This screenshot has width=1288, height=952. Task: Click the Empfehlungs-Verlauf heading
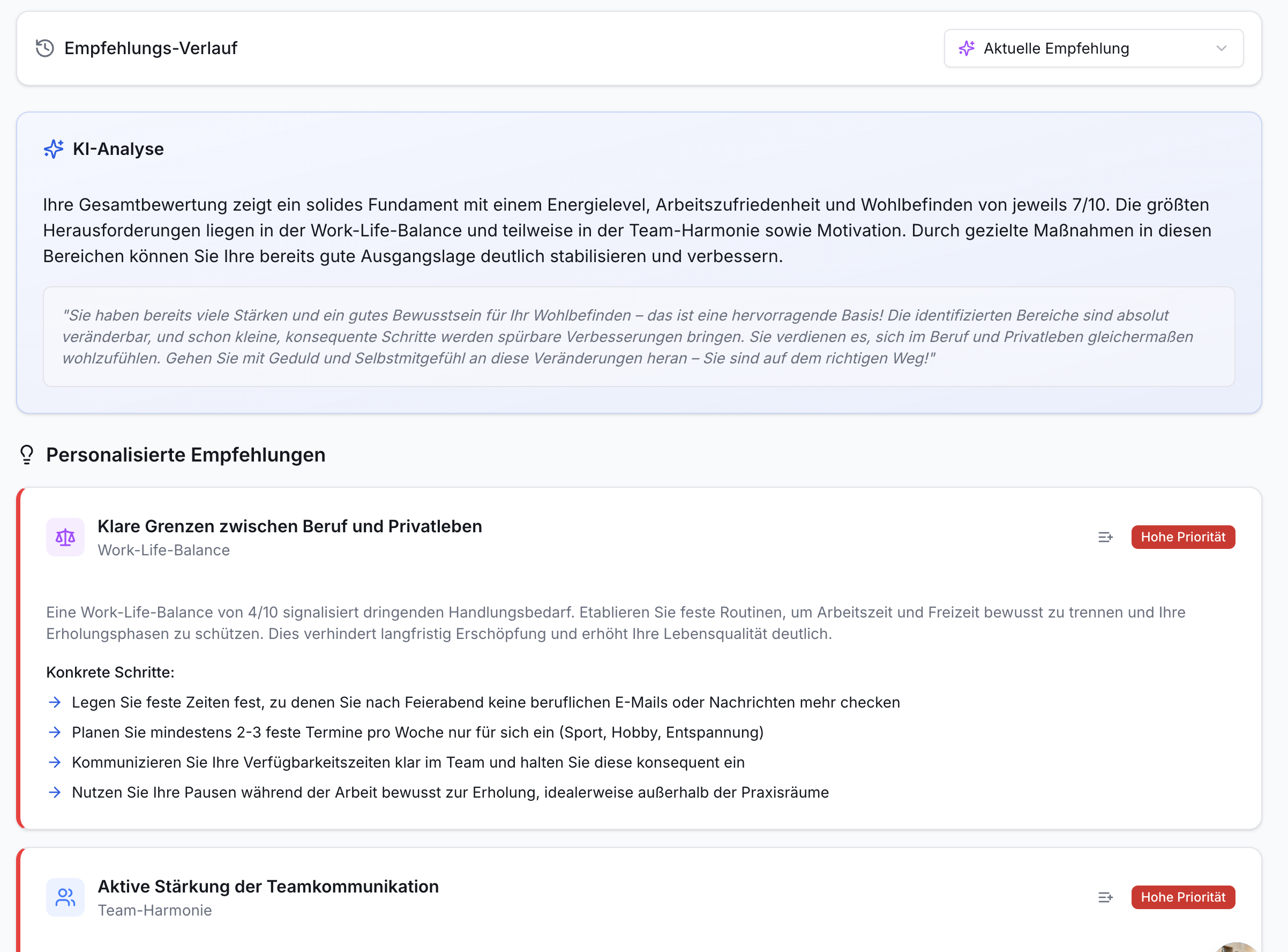click(x=151, y=48)
